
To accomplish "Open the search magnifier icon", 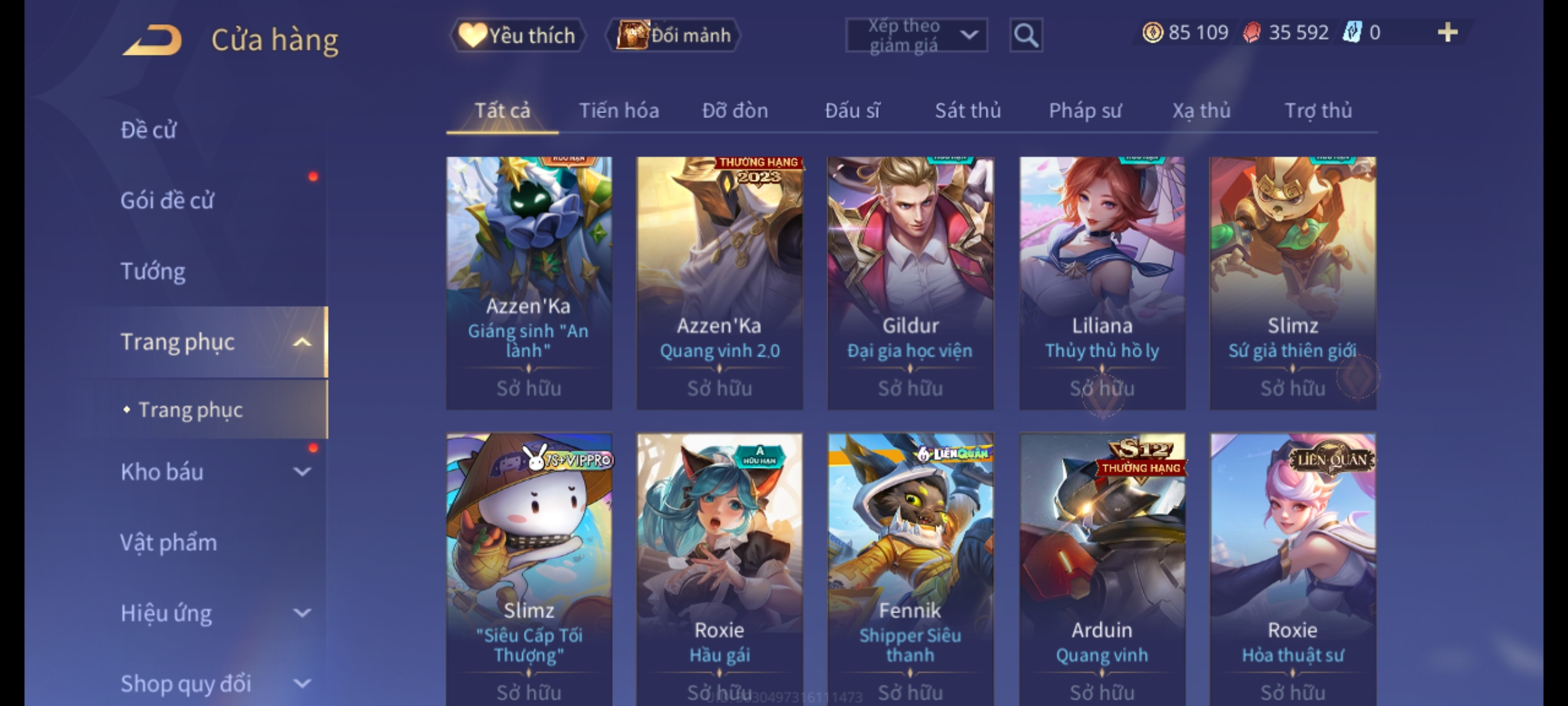I will (1026, 35).
